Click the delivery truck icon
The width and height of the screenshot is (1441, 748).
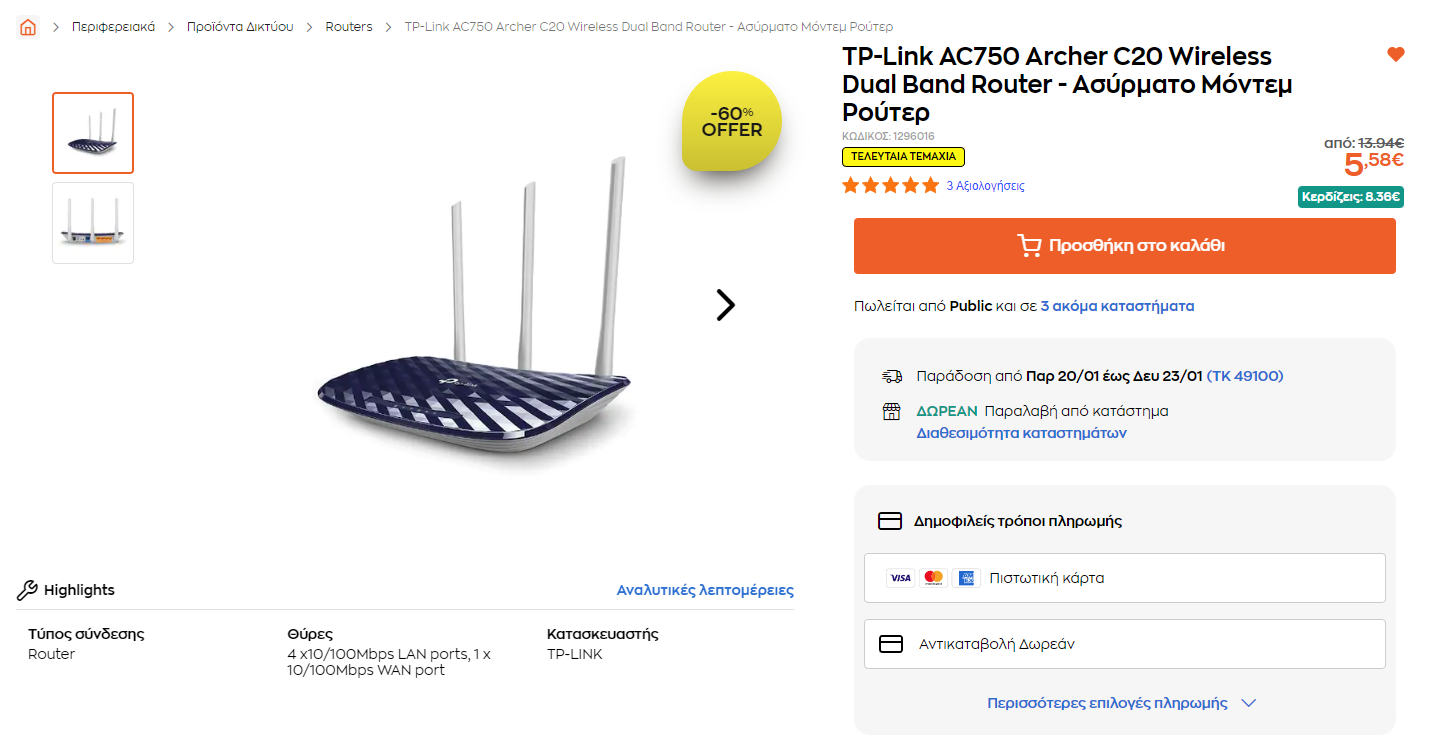(x=892, y=377)
